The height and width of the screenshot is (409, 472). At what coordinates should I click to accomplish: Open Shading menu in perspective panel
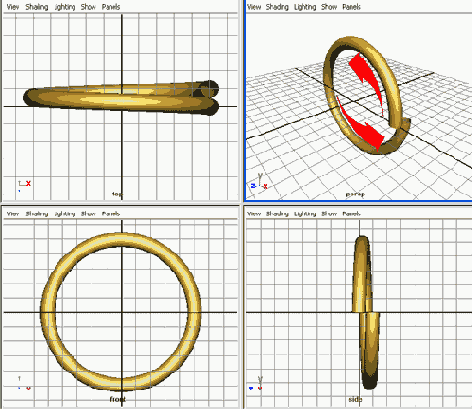pos(277,7)
